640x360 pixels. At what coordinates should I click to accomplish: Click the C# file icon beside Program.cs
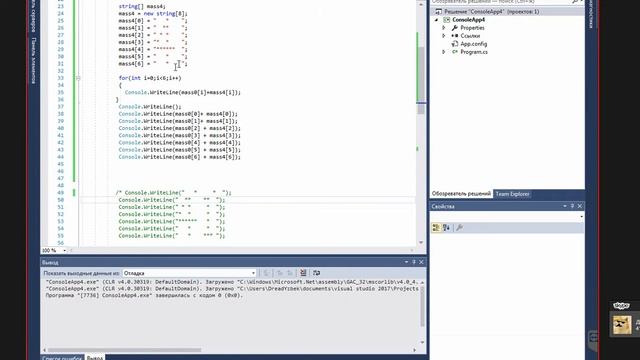(x=455, y=52)
